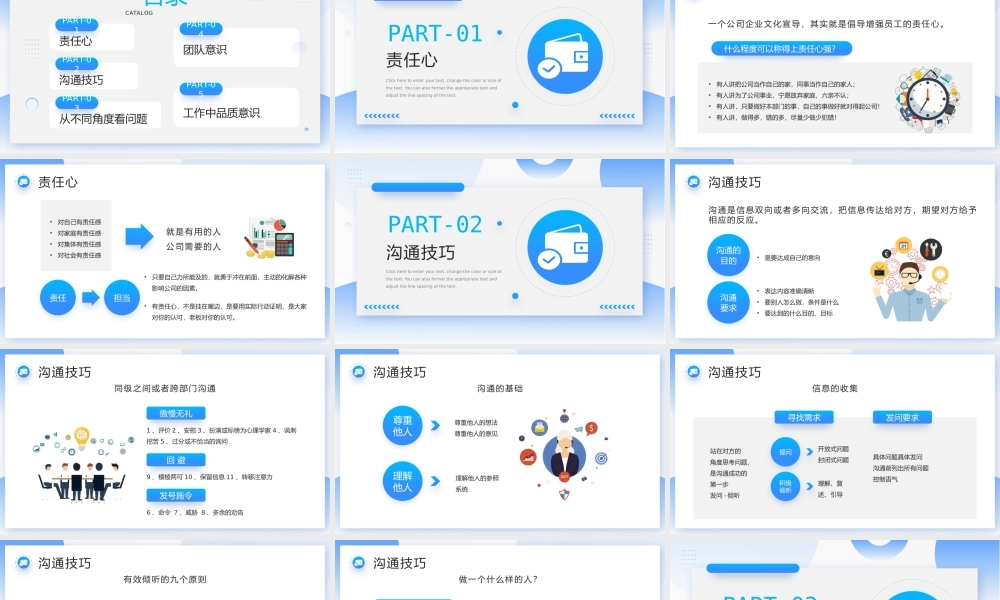Click the chevron next to 尊重他人
The image size is (1000, 600).
(x=435, y=425)
